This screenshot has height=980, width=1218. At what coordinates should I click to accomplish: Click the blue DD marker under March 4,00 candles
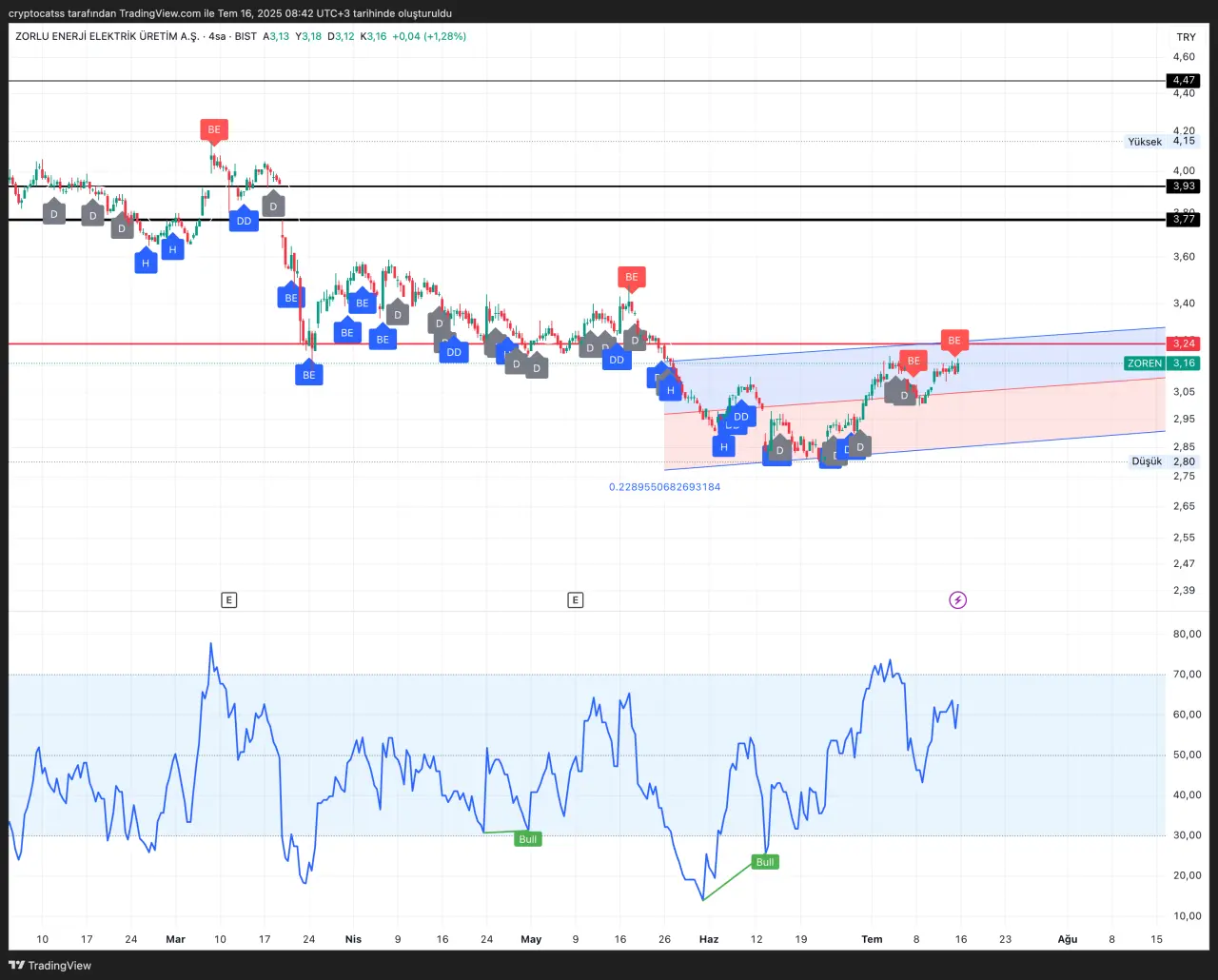(244, 221)
